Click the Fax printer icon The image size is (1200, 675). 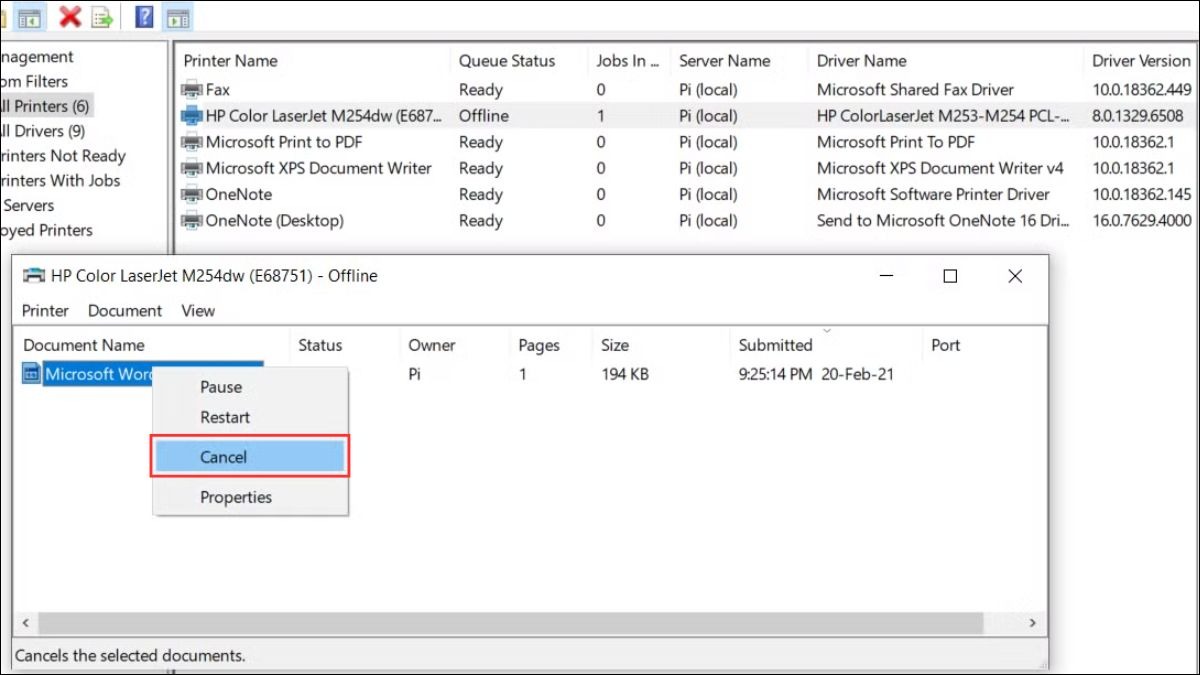coord(191,90)
